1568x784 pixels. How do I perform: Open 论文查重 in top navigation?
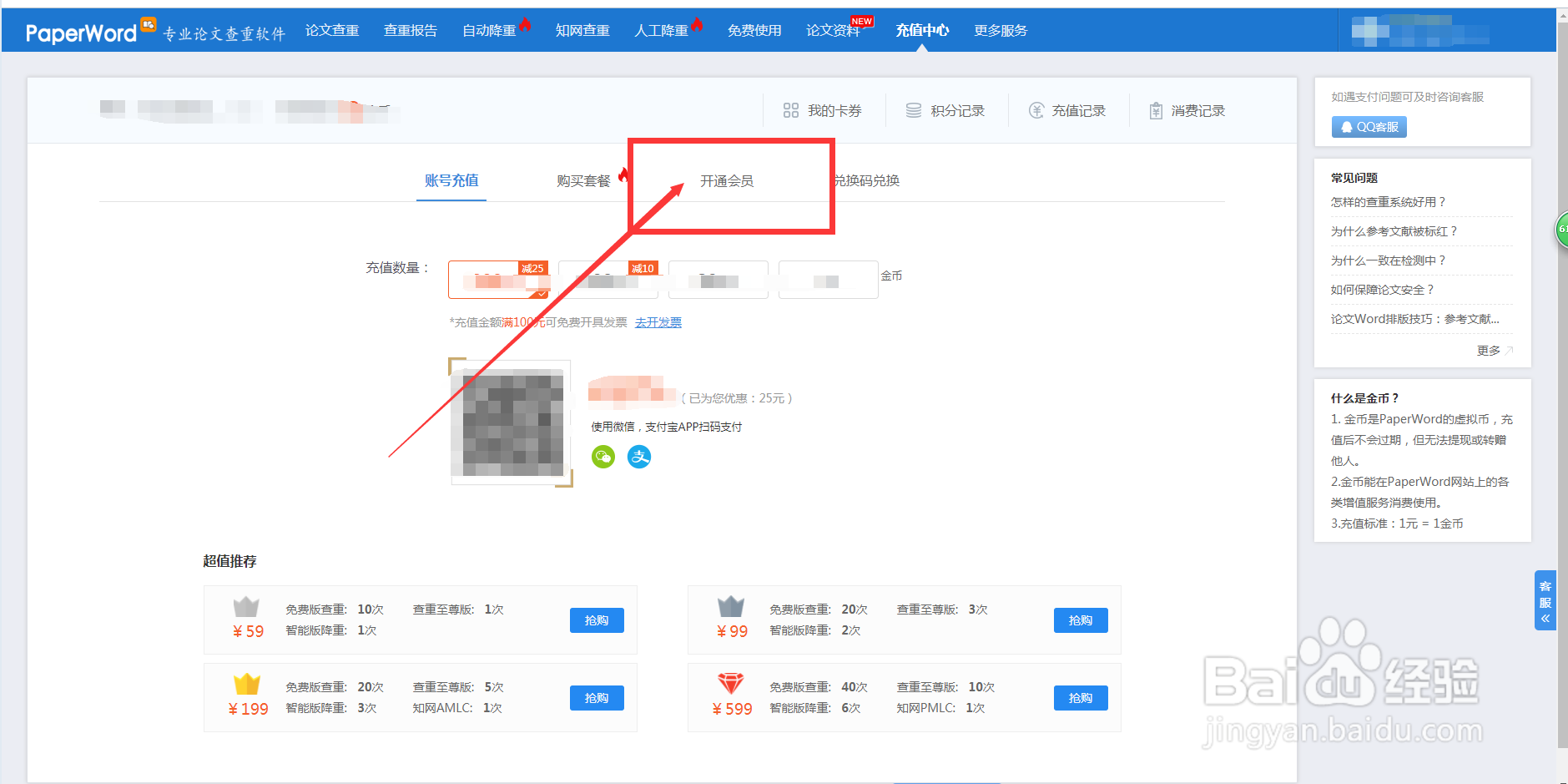(332, 31)
